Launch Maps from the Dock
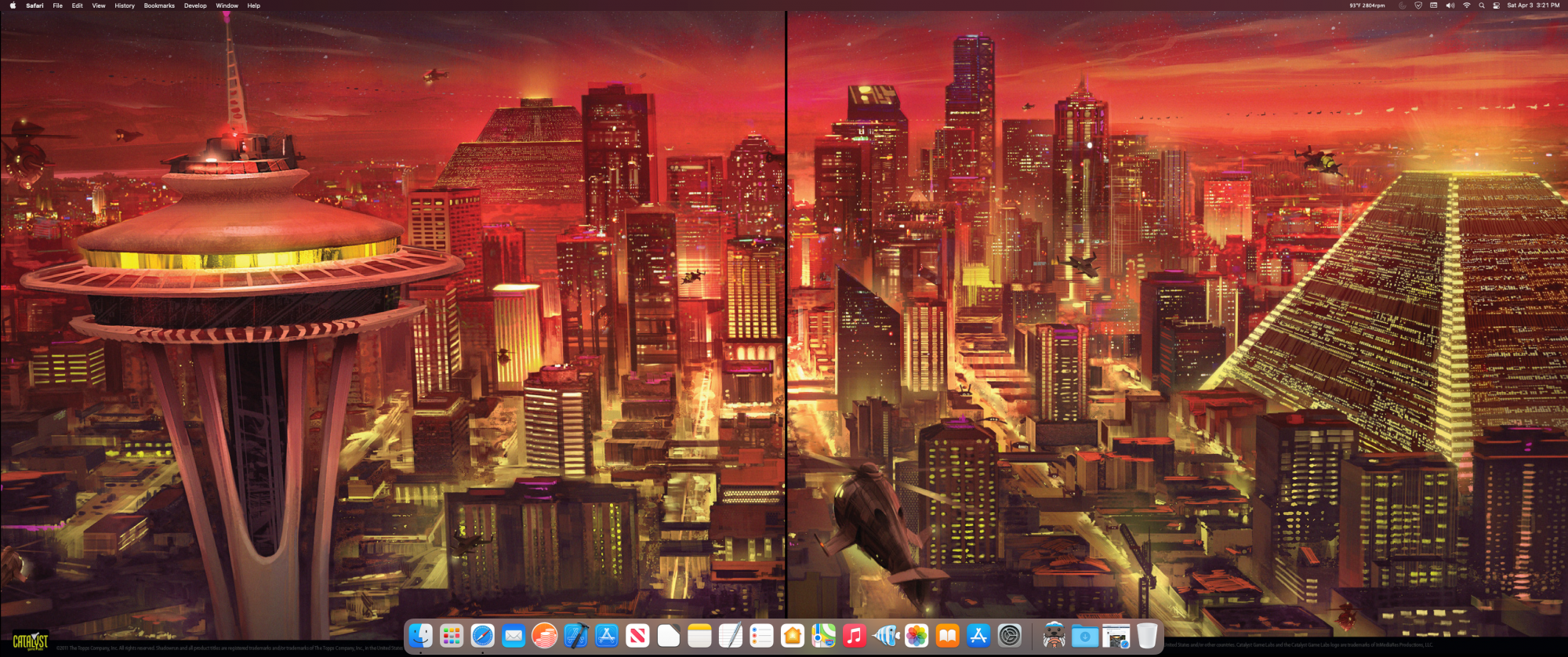 point(823,636)
